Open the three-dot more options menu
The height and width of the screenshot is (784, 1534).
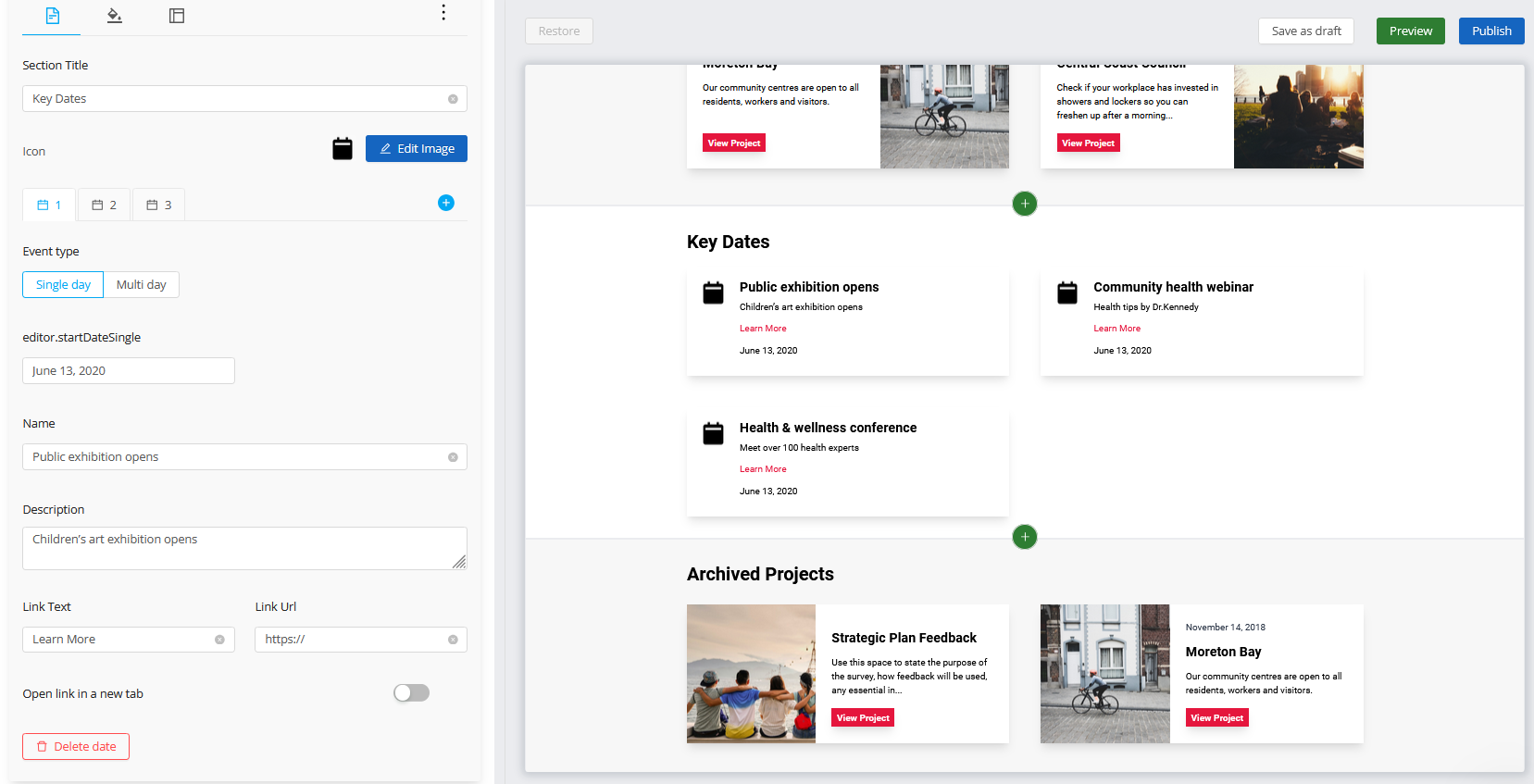pos(443,12)
